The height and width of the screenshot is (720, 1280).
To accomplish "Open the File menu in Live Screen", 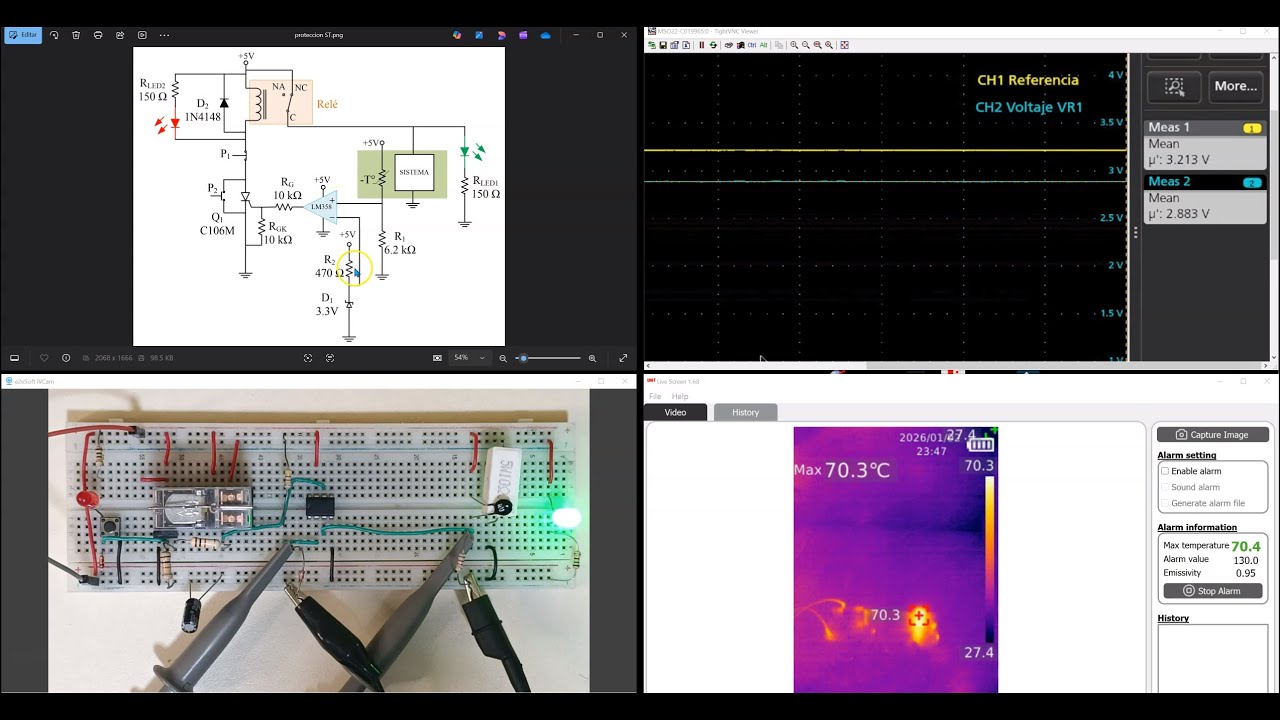I will (655, 396).
